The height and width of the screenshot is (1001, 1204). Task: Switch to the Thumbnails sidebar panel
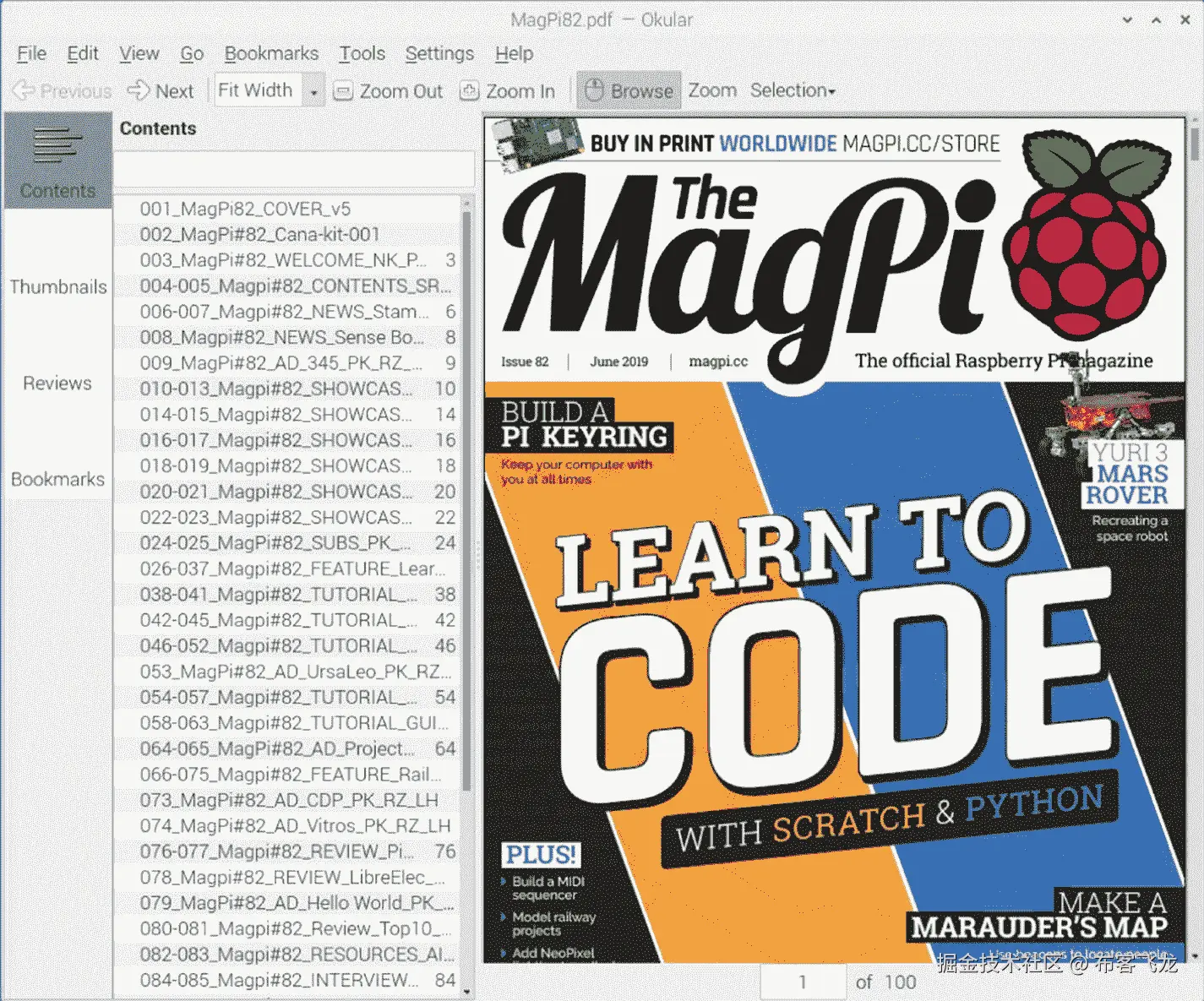click(x=57, y=286)
